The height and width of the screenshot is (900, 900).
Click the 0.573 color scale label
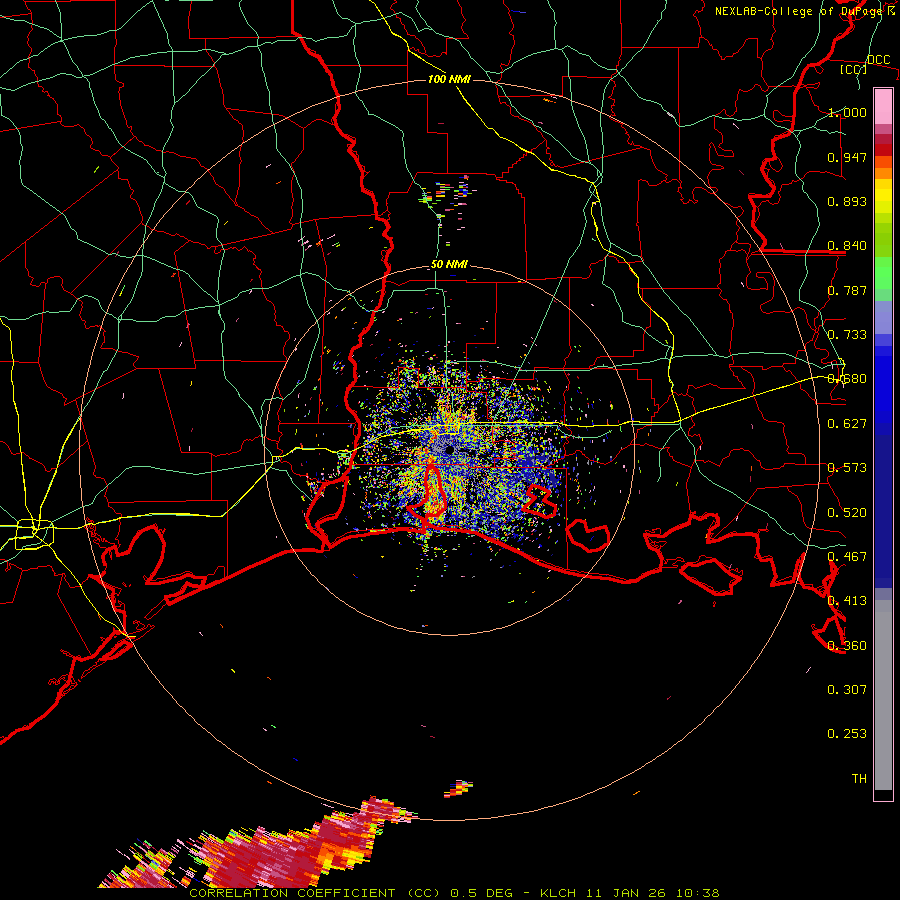coord(847,468)
